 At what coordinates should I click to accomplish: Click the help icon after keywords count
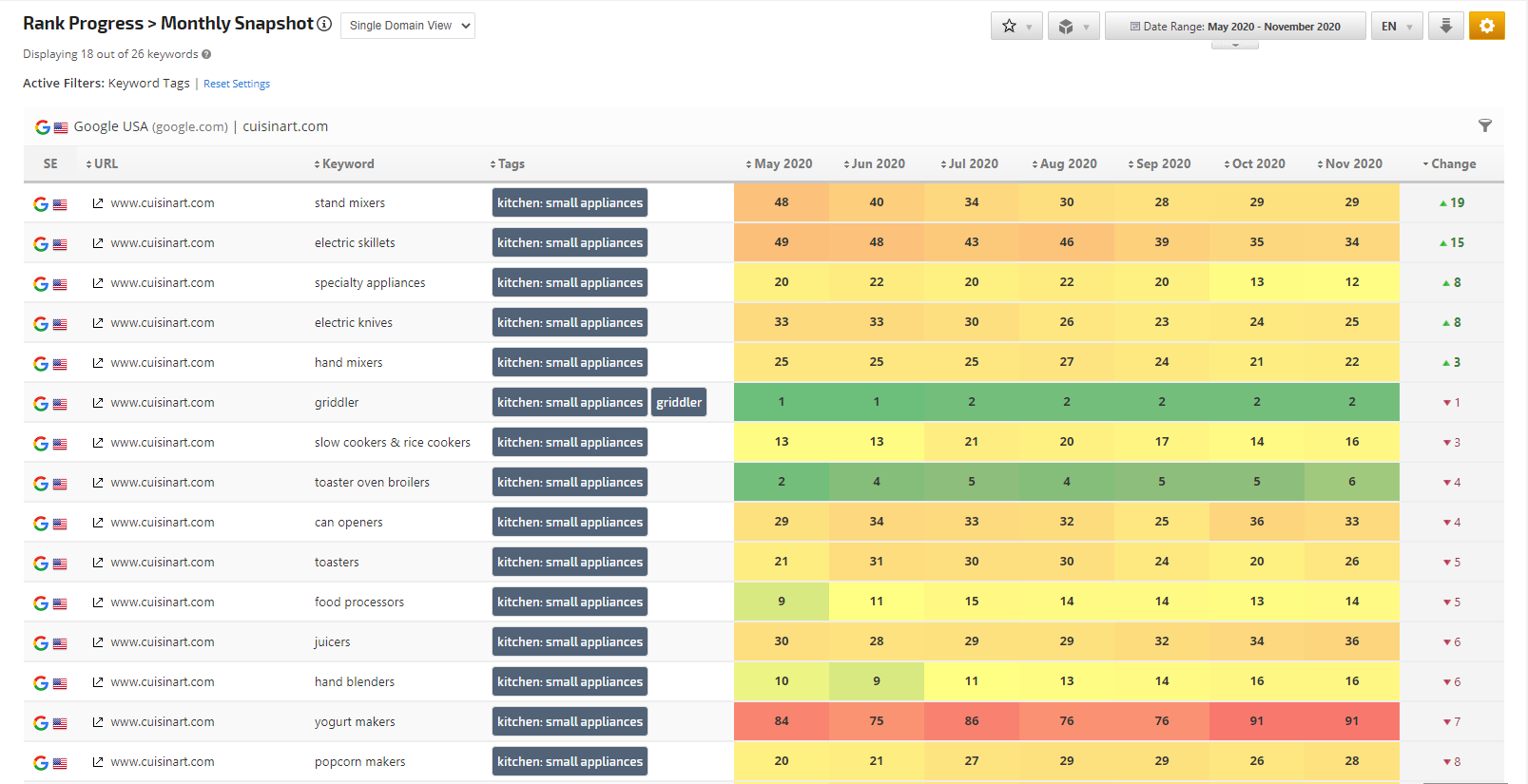[206, 54]
